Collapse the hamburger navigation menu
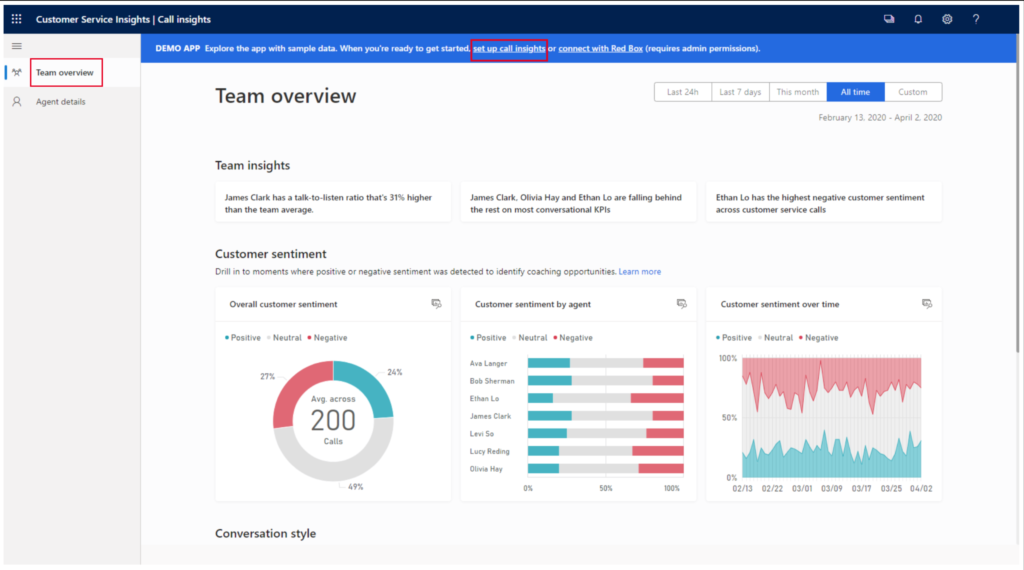 coord(17,46)
